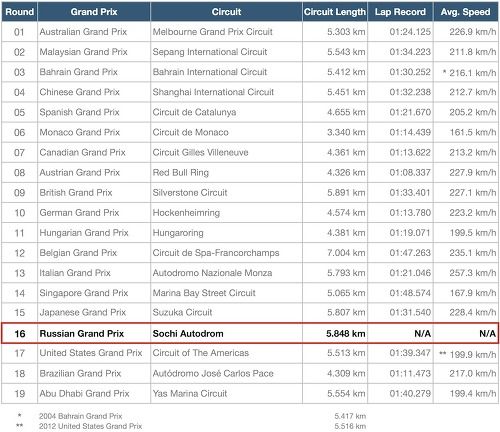
Task: Select Marina Bay Street Circuit cell
Action: point(226,293)
